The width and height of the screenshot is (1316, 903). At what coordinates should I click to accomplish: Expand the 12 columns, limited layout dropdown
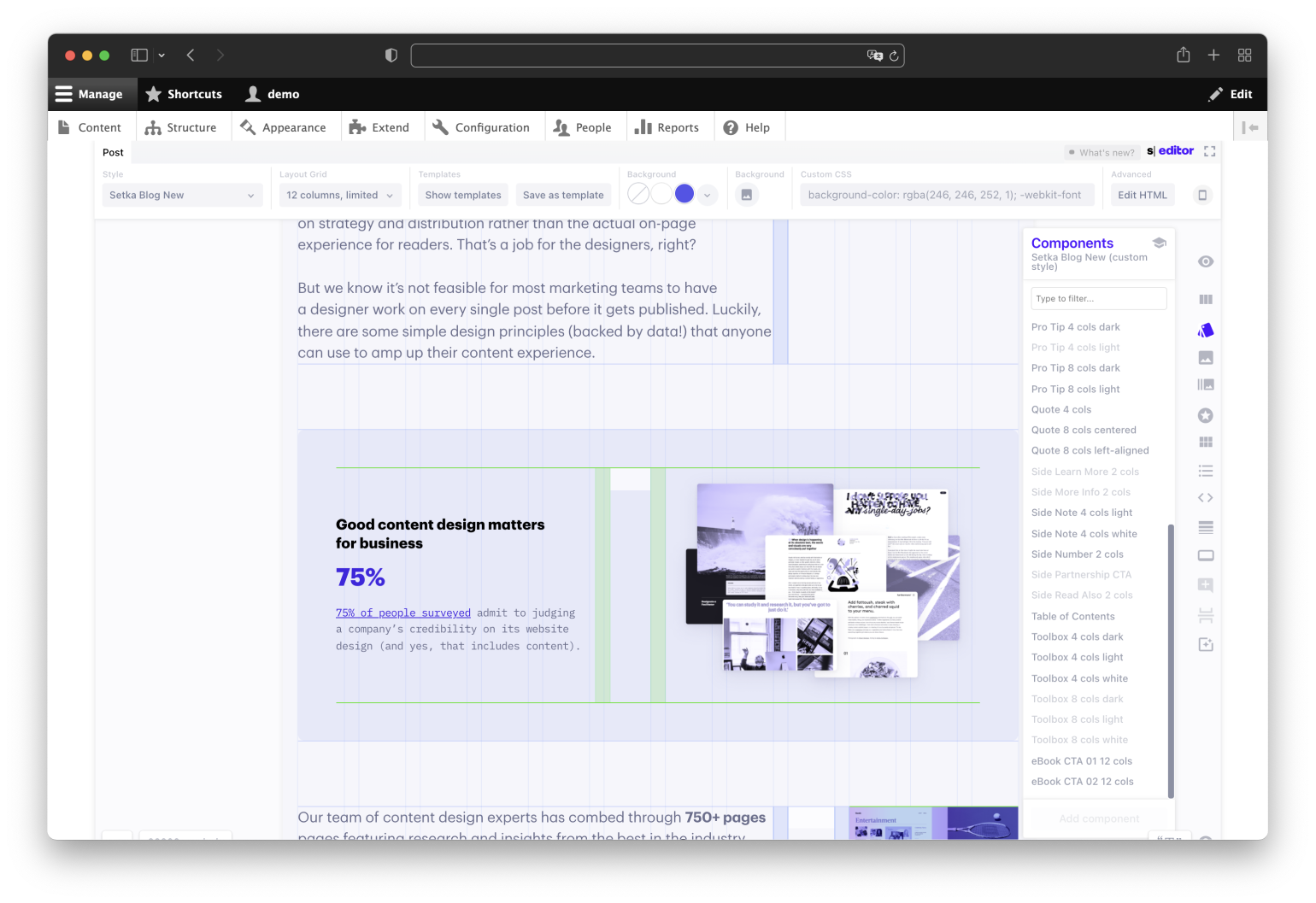coord(339,194)
